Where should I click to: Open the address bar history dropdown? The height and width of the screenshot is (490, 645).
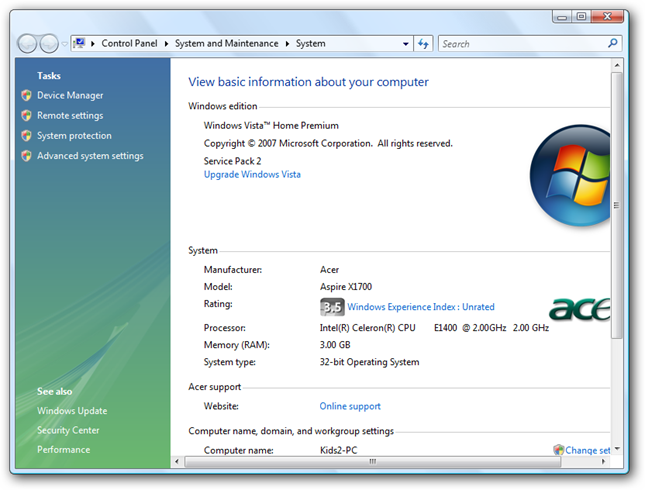[406, 44]
